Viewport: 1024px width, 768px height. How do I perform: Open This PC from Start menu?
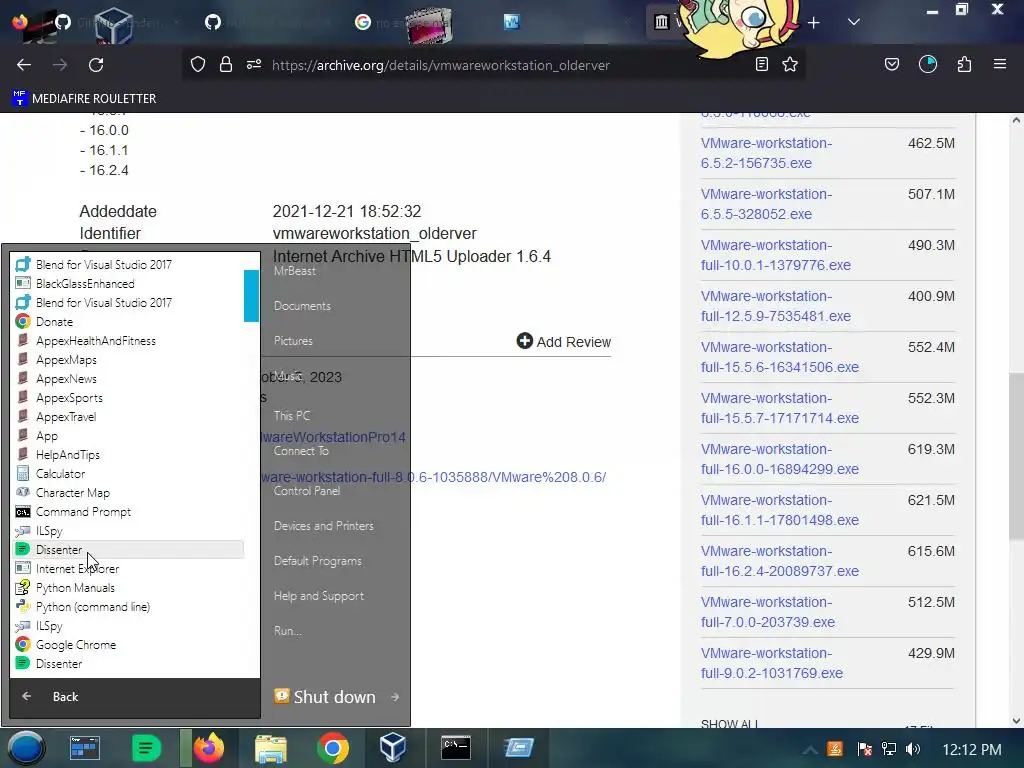292,415
